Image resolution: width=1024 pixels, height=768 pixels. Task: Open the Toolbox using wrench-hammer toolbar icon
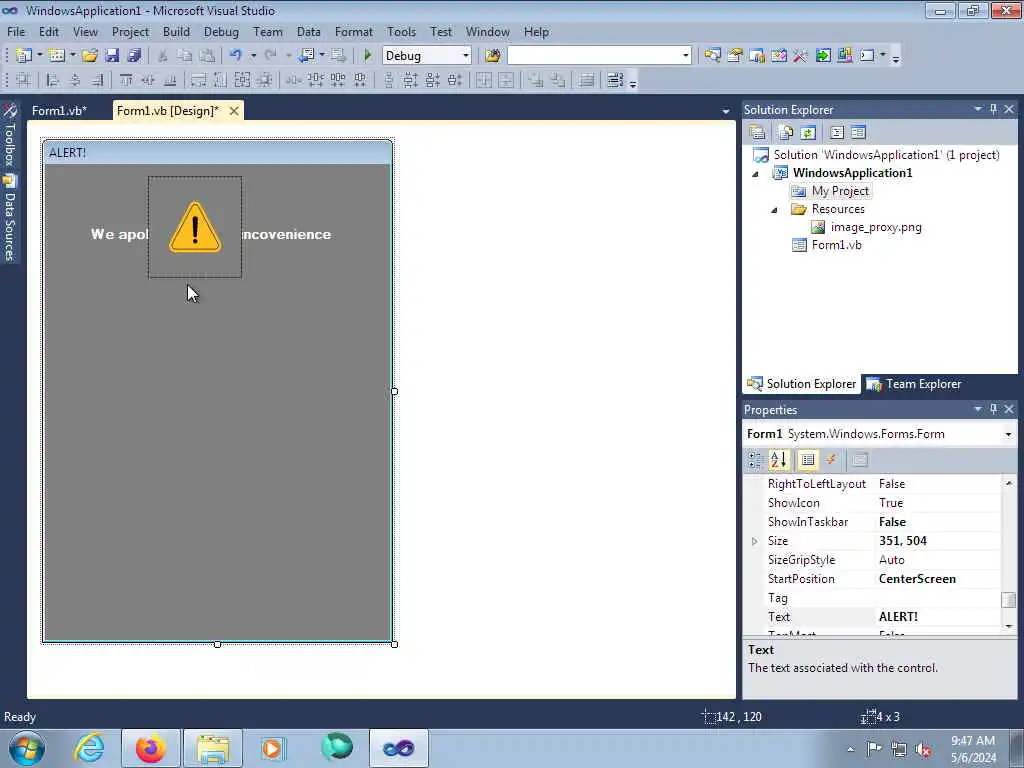pos(801,56)
